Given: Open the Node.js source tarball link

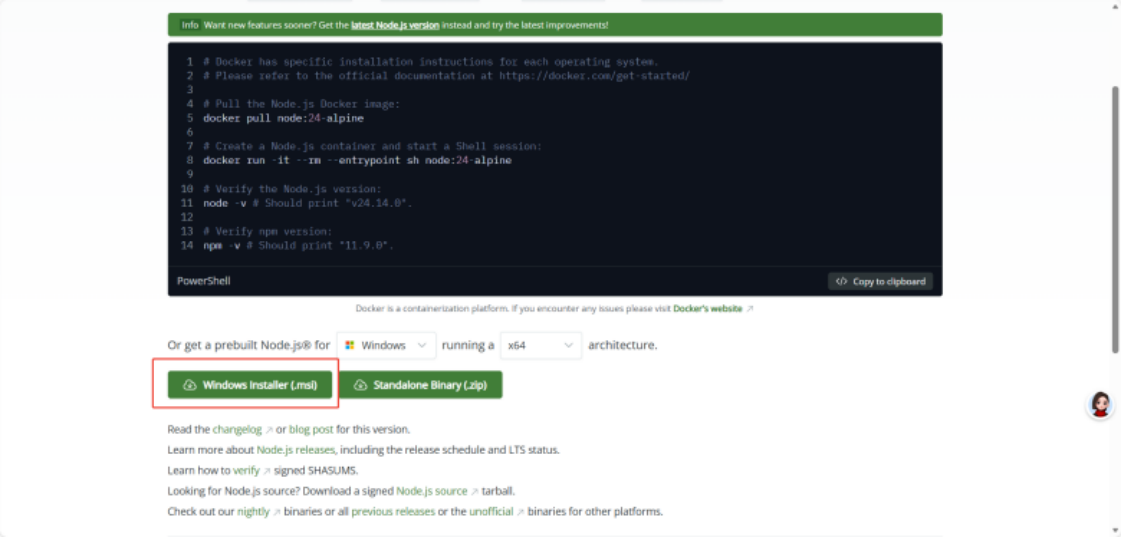Looking at the screenshot, I should point(431,491).
